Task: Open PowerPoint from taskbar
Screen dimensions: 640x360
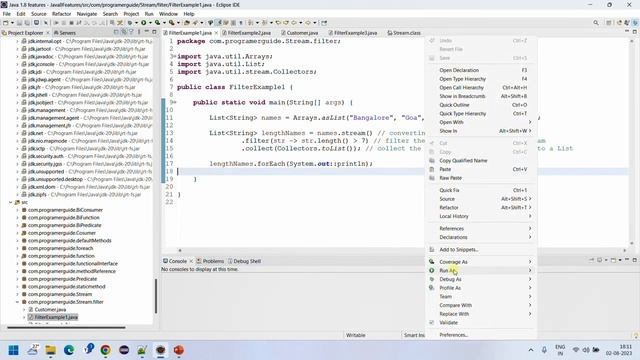Action: tap(178, 350)
